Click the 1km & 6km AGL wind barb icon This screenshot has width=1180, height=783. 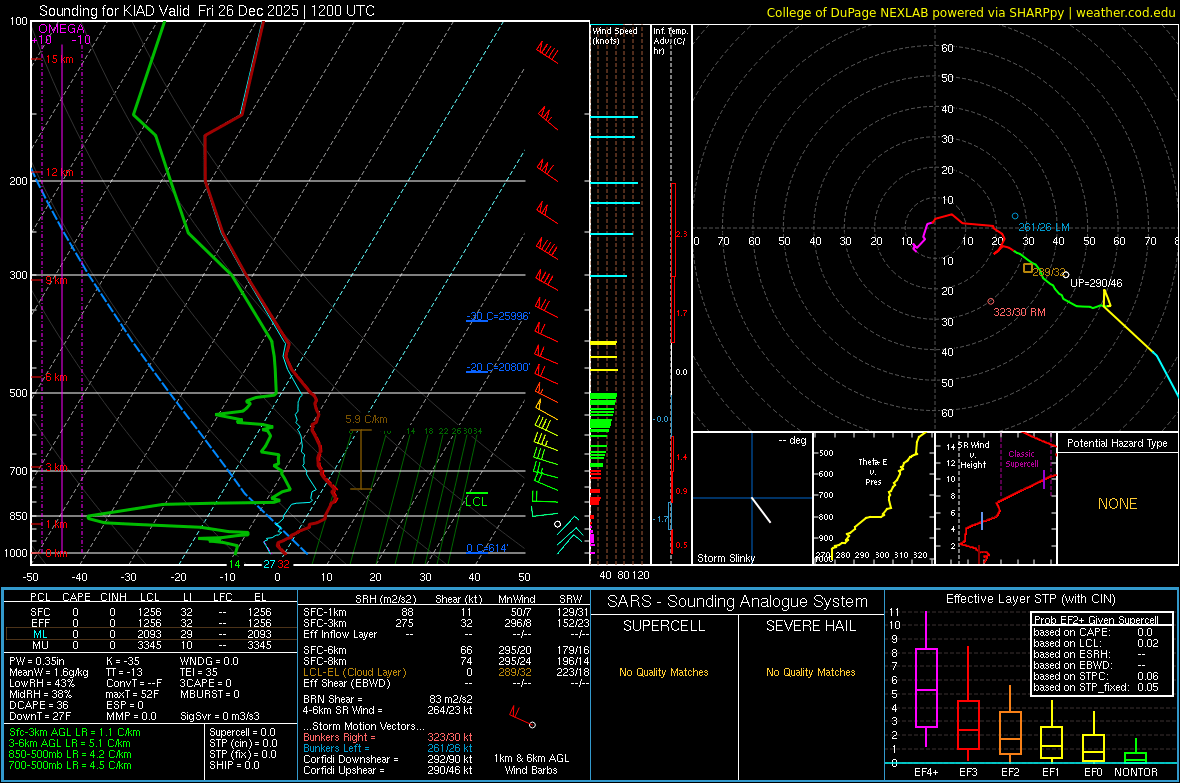[x=522, y=715]
